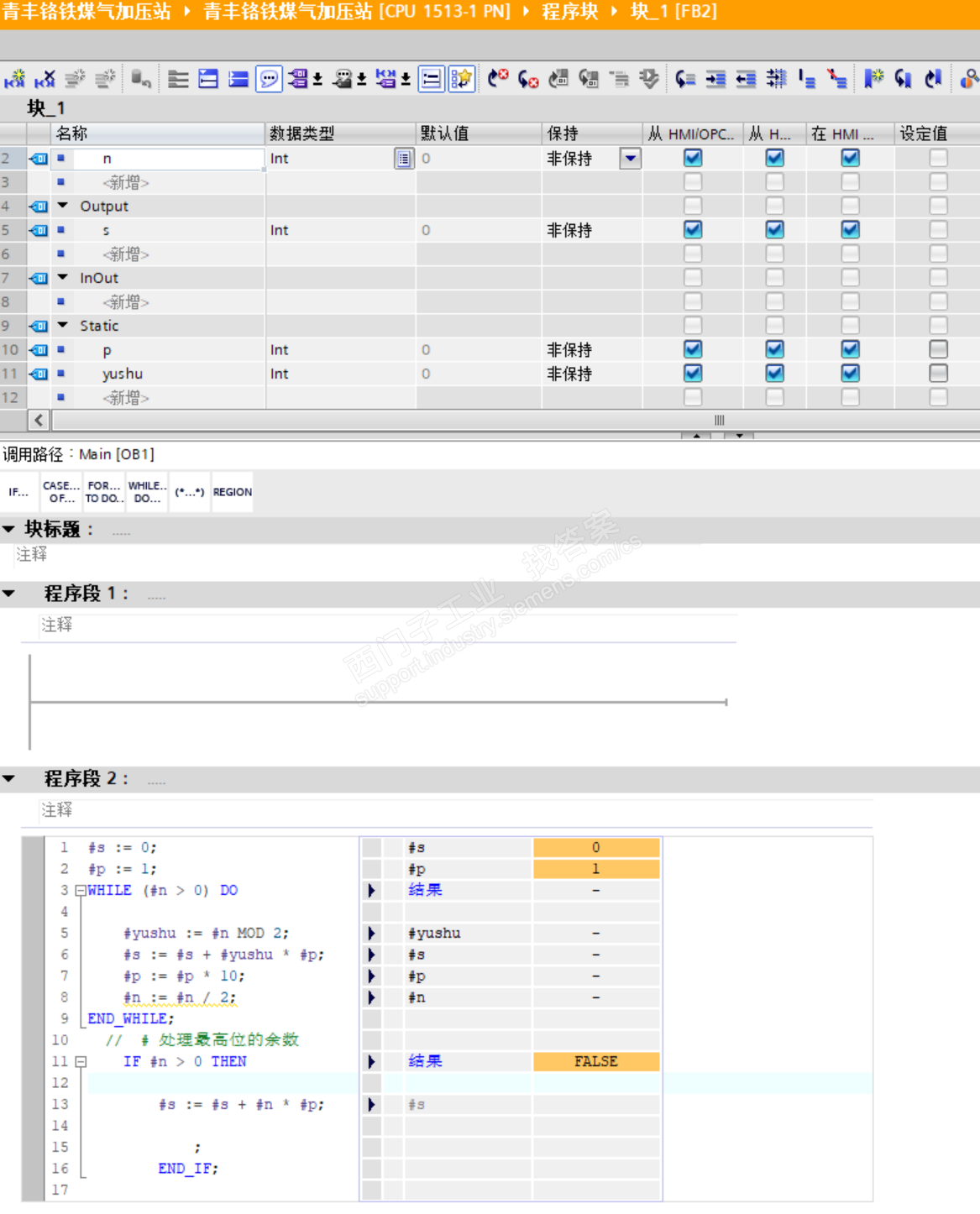Go to next bookmark icon
Image resolution: width=980 pixels, height=1214 pixels.
(x=904, y=79)
